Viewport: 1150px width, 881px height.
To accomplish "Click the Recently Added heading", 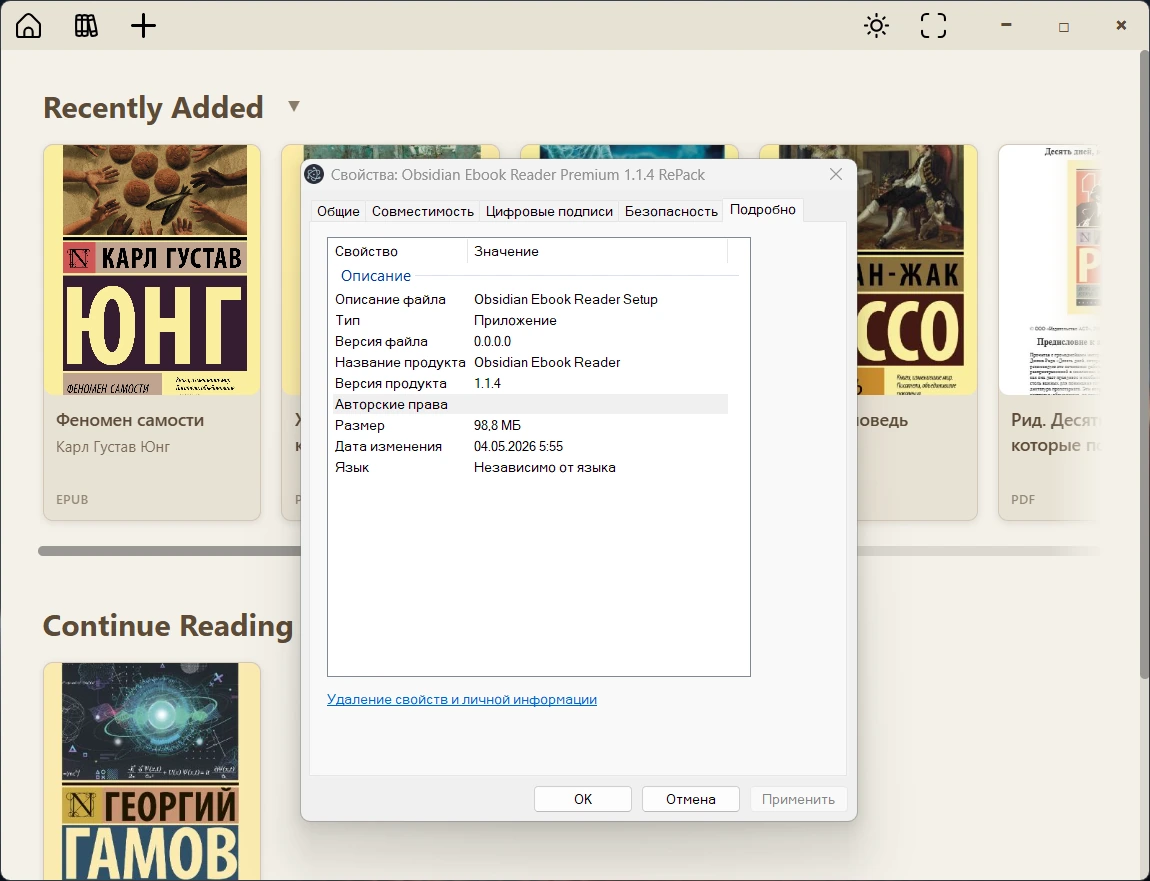I will 153,108.
